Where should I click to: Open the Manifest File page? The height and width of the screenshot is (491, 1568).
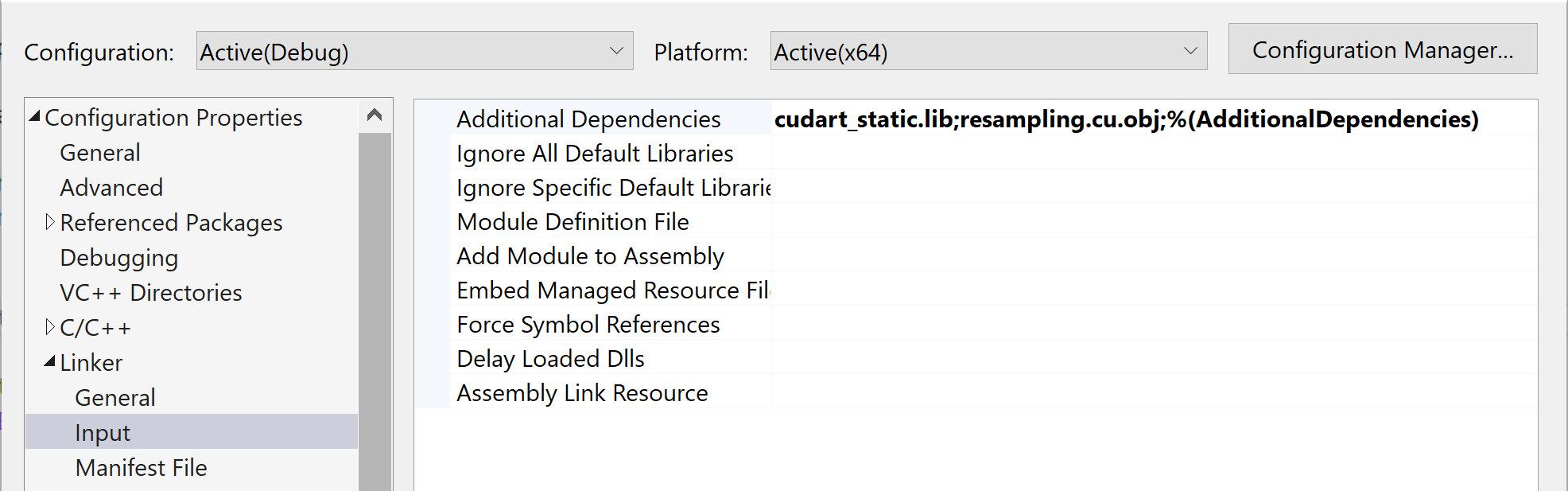tap(142, 467)
